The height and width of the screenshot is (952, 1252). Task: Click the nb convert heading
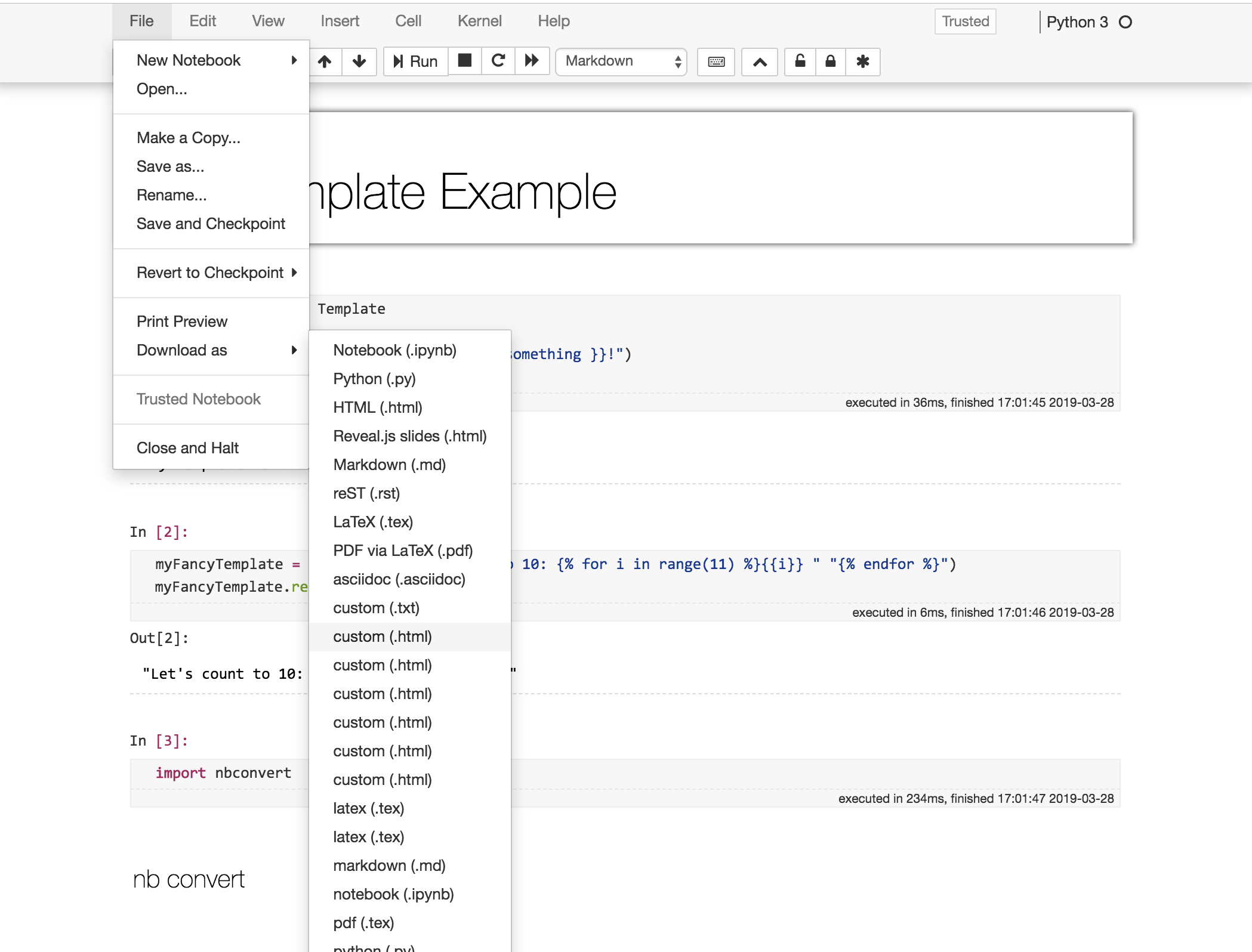coord(189,879)
